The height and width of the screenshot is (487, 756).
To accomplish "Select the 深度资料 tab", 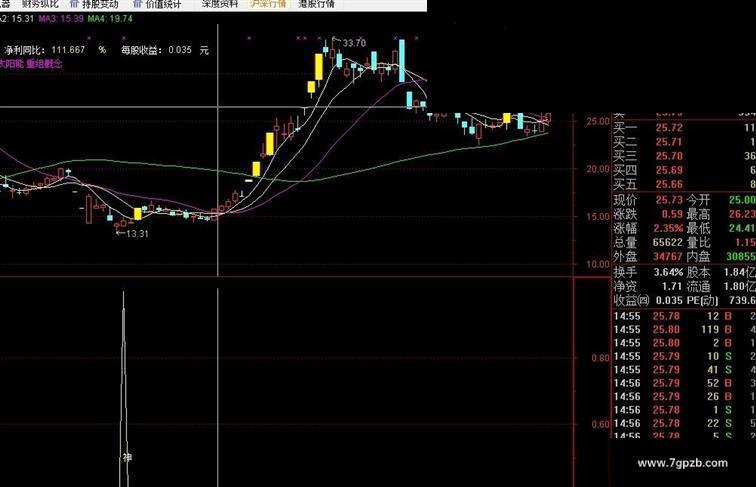I will [x=220, y=4].
